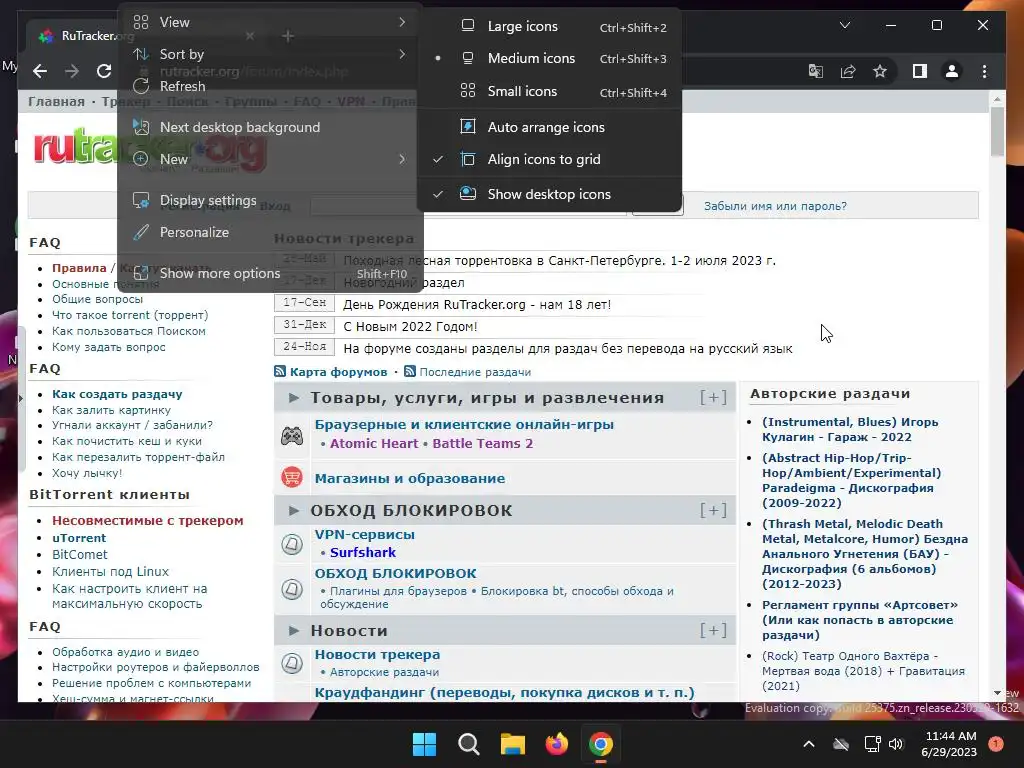
Task: Open Карта форумов link
Action: pos(338,372)
